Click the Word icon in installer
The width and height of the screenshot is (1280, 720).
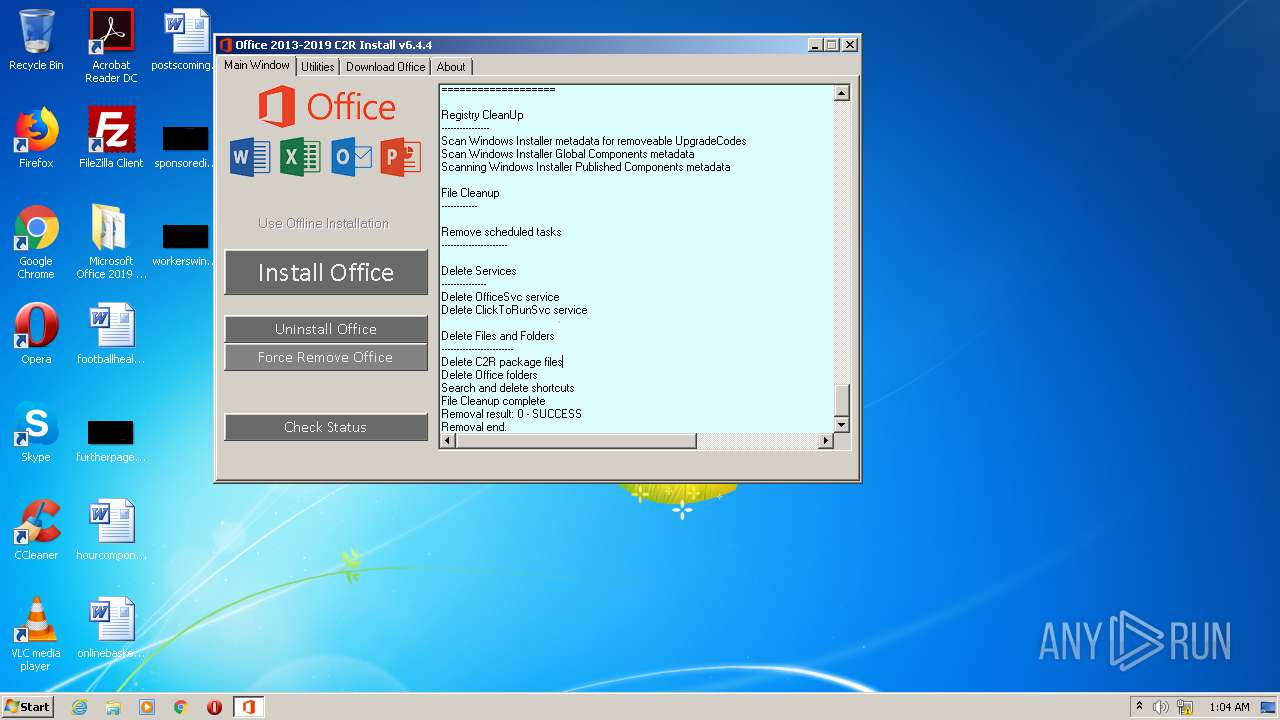(x=250, y=157)
